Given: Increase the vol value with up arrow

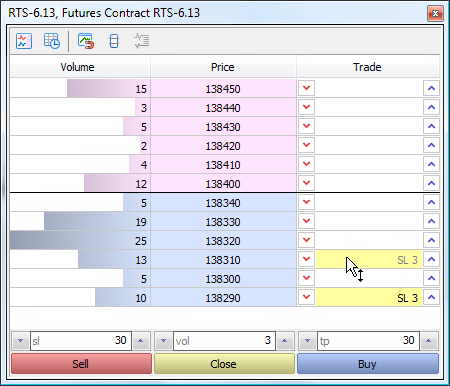Looking at the screenshot, I should tap(284, 341).
